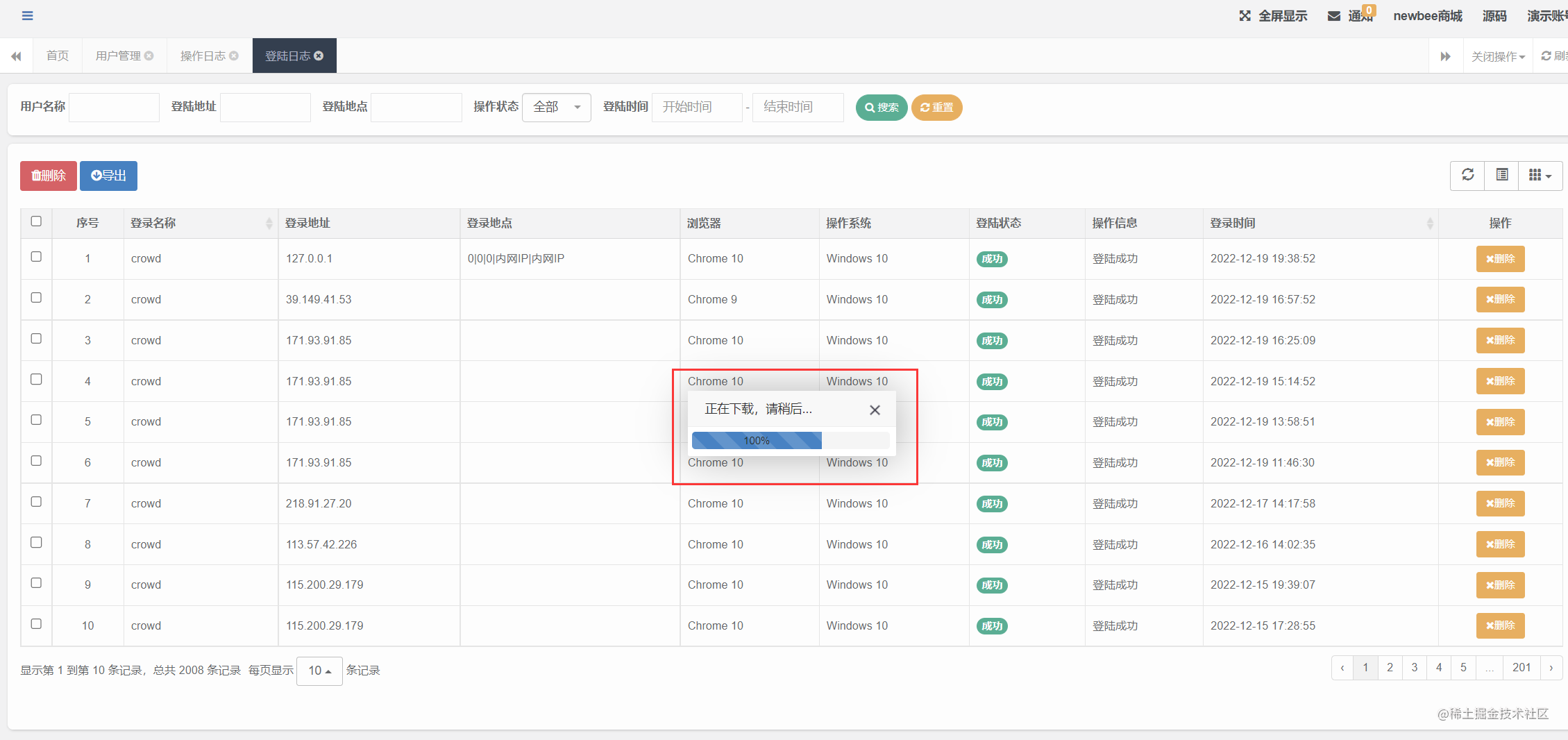
Task: Click the 登陆地址 input field
Action: 265,107
